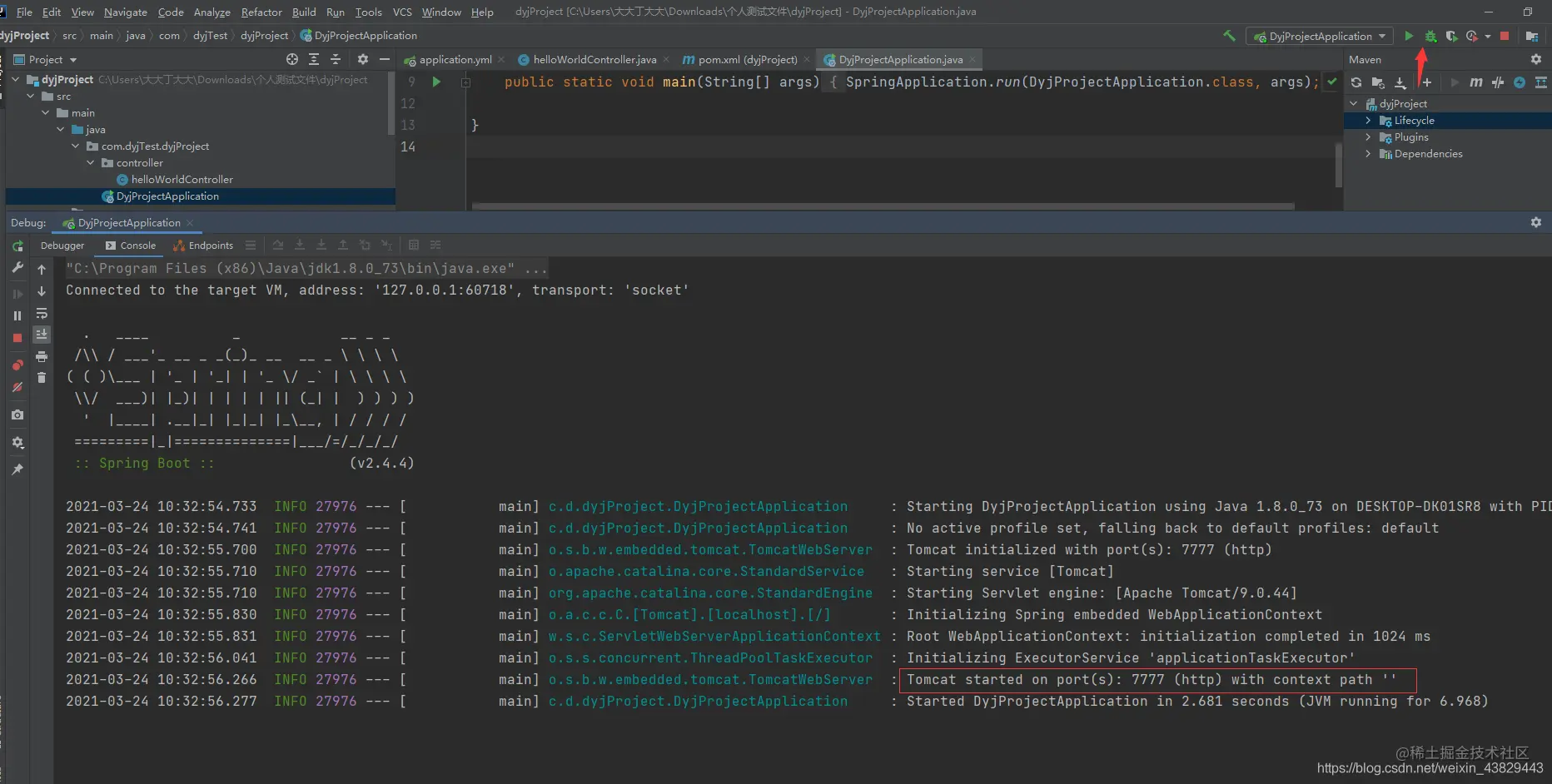The image size is (1552, 784).
Task: Collapse the controller package node
Action: (91, 163)
